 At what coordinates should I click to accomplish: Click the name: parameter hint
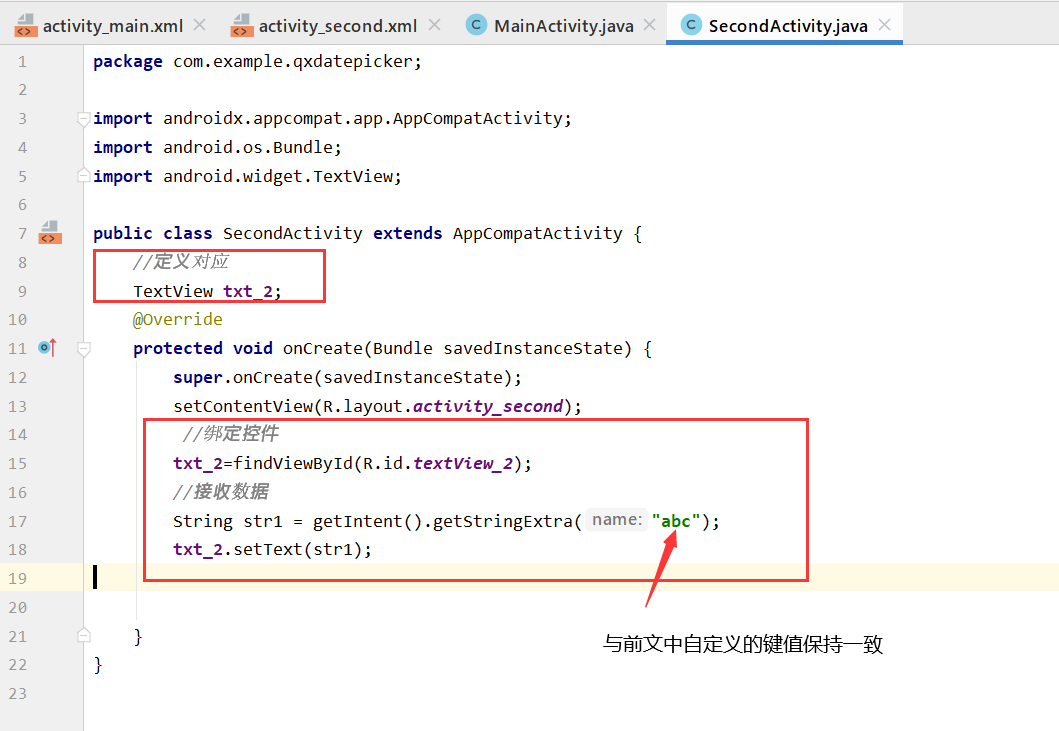point(617,520)
